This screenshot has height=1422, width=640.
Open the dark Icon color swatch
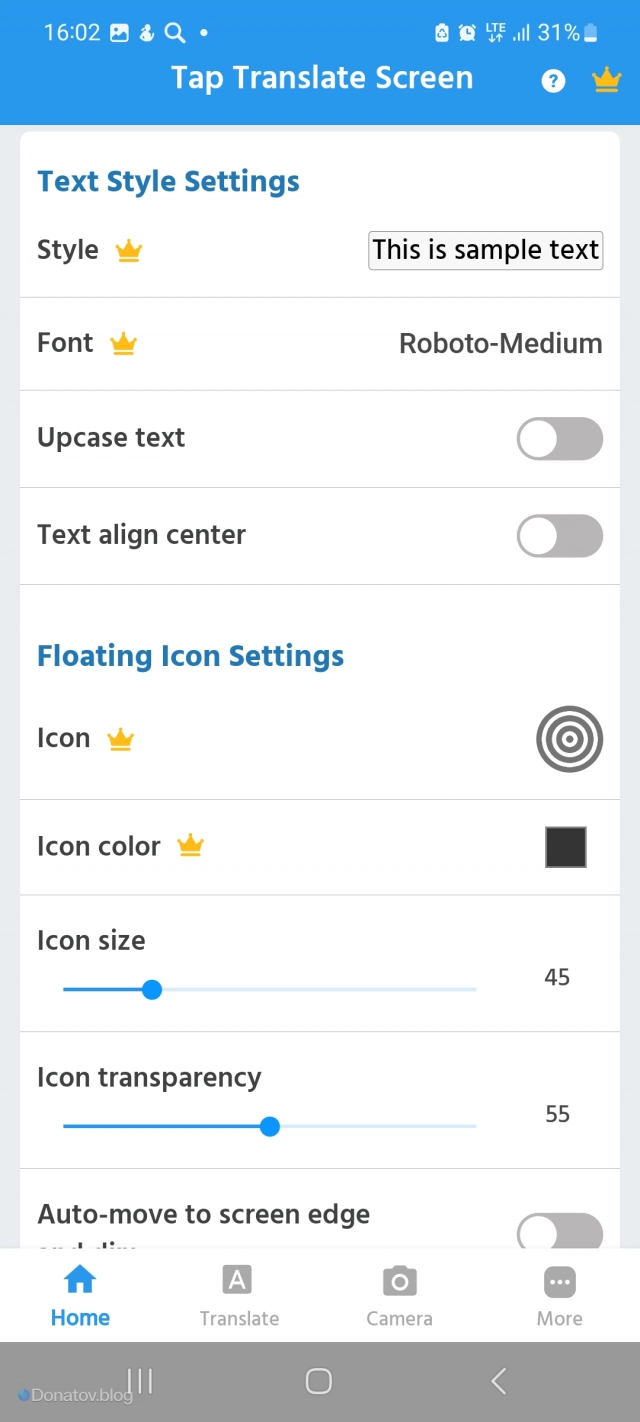tap(566, 847)
